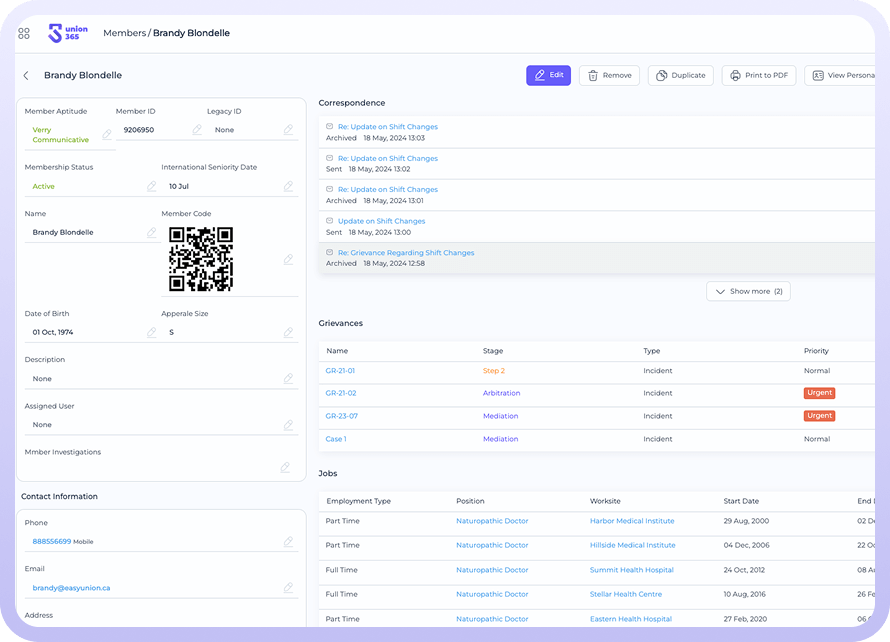Edit the Legacy ID field pencil icon
The height and width of the screenshot is (642, 890).
point(288,130)
